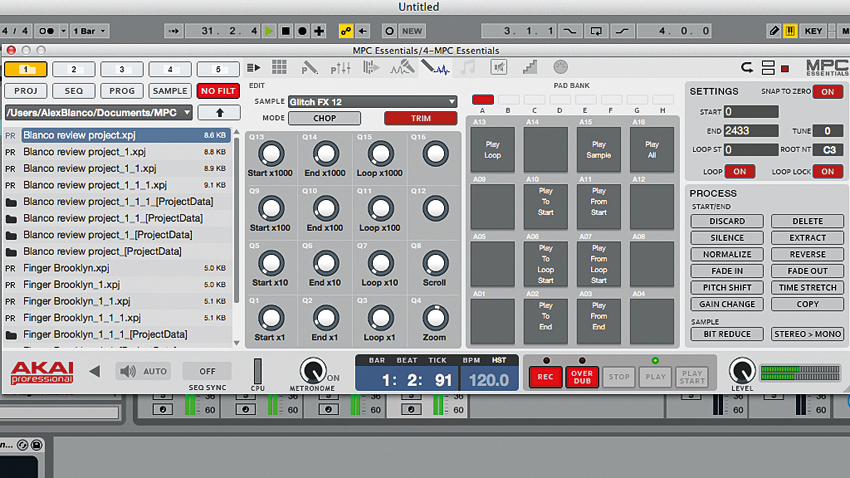Click the Zoom Q4 knob
Viewport: 850px width, 478px height.
pos(435,318)
